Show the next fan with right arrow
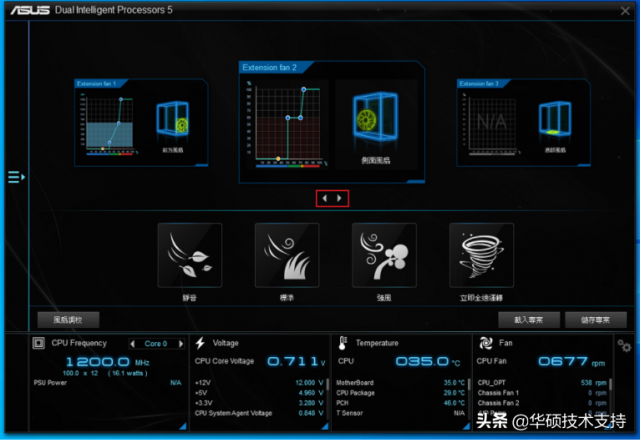Image resolution: width=640 pixels, height=443 pixels. point(339,198)
